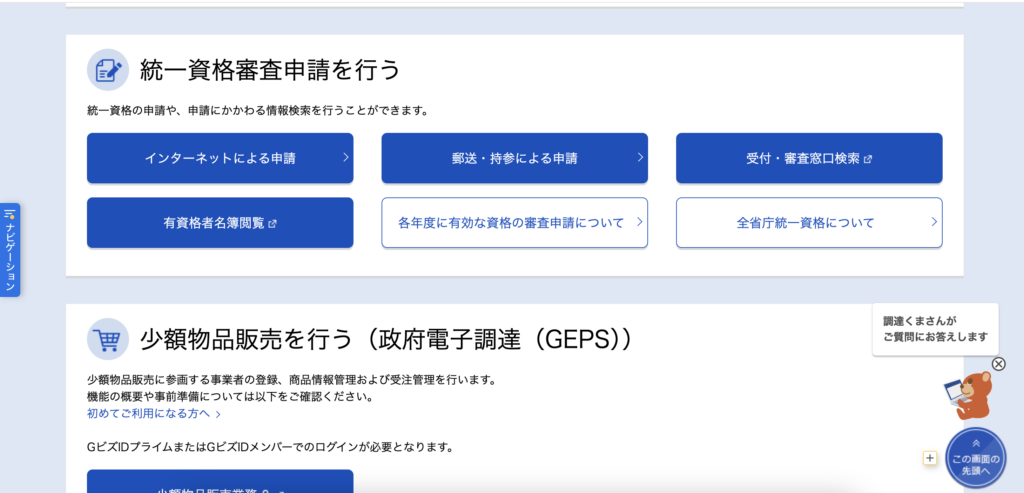Click the external link icon on 受付・審査窓口検索

click(x=868, y=159)
